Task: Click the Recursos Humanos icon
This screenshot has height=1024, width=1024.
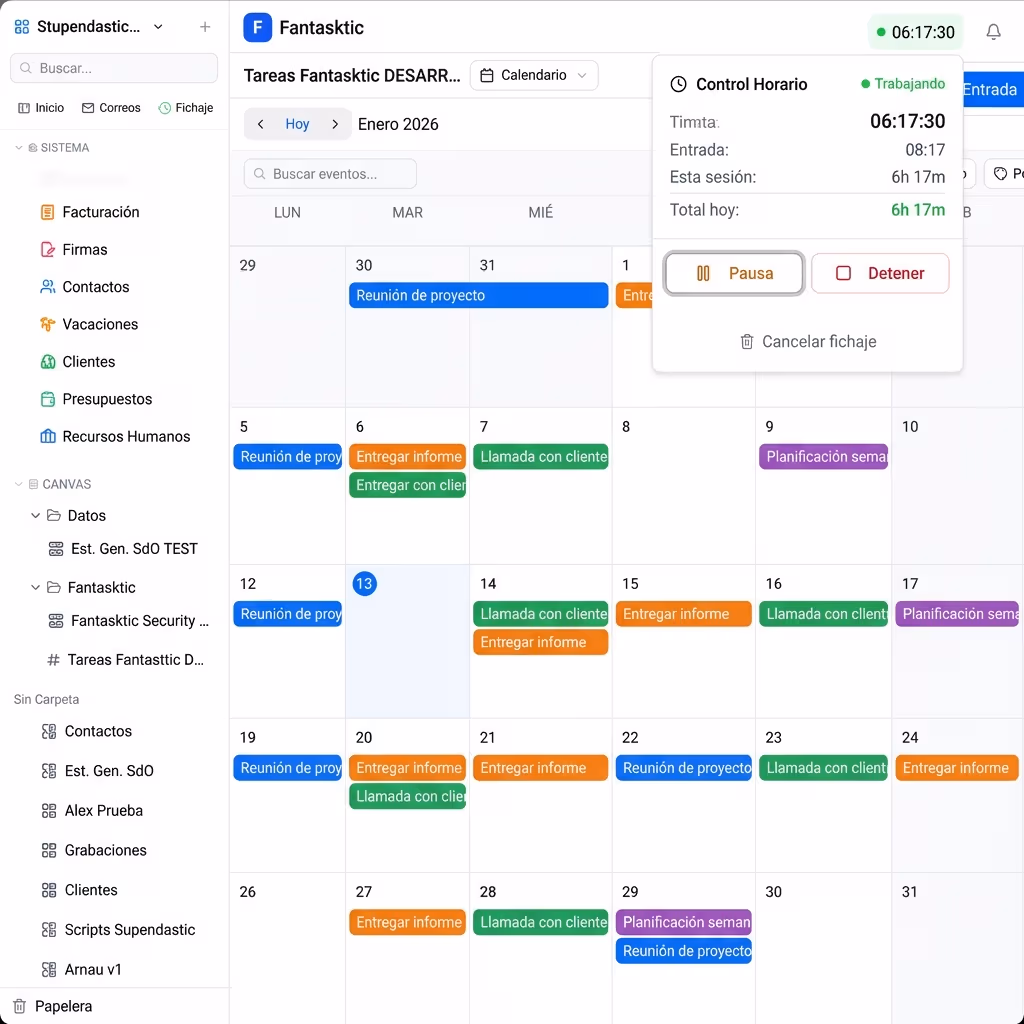Action: click(48, 436)
